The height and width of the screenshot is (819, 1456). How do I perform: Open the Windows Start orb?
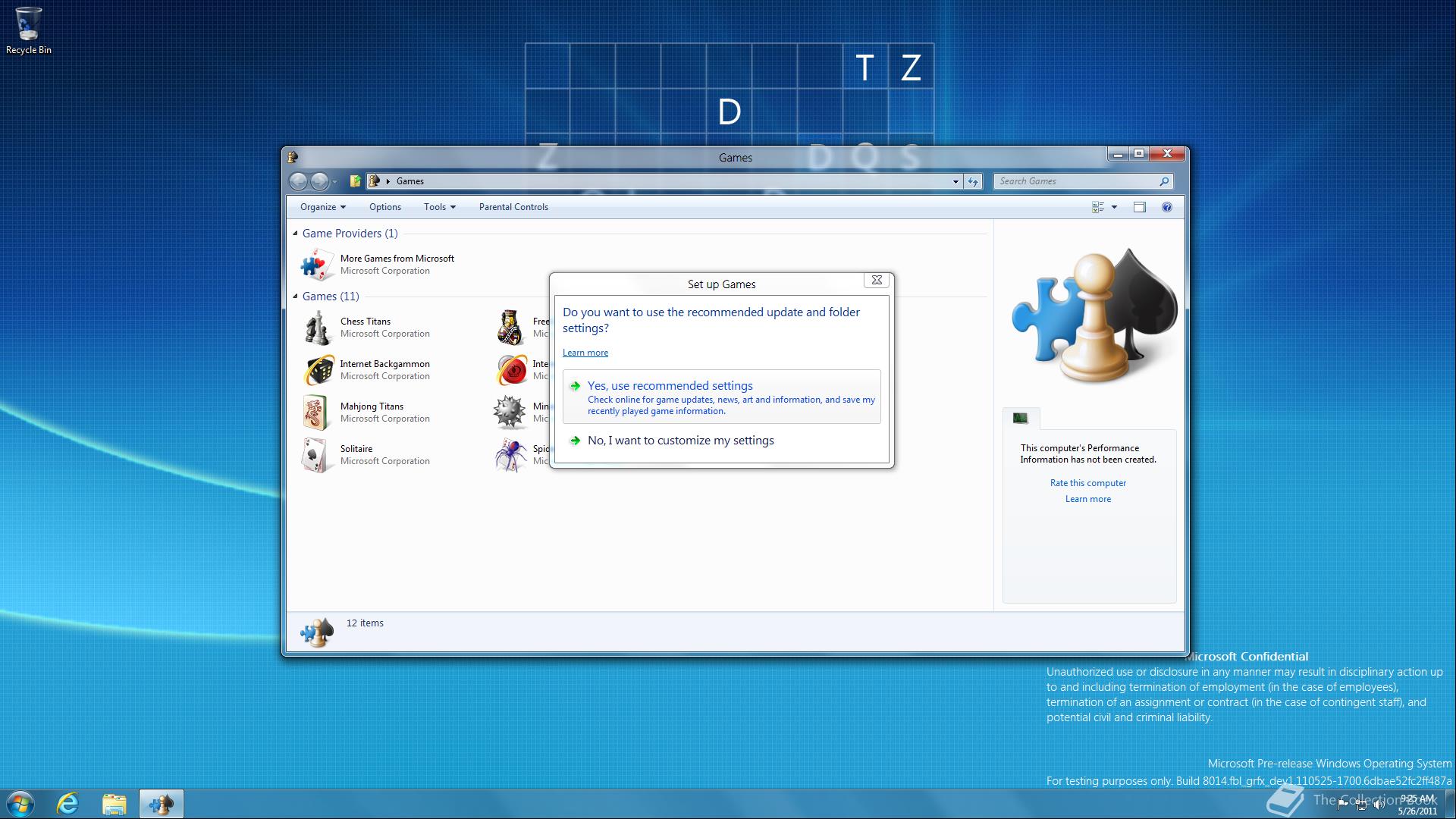point(20,804)
